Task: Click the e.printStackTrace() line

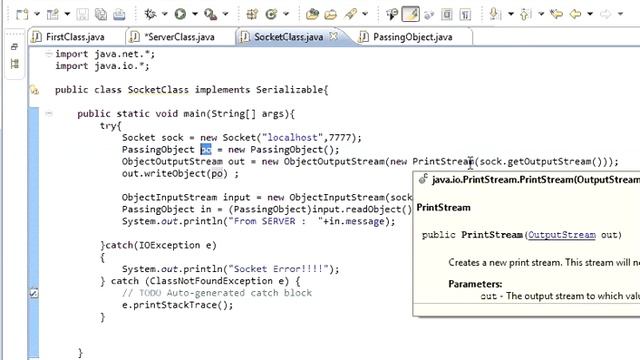Action: (x=177, y=305)
